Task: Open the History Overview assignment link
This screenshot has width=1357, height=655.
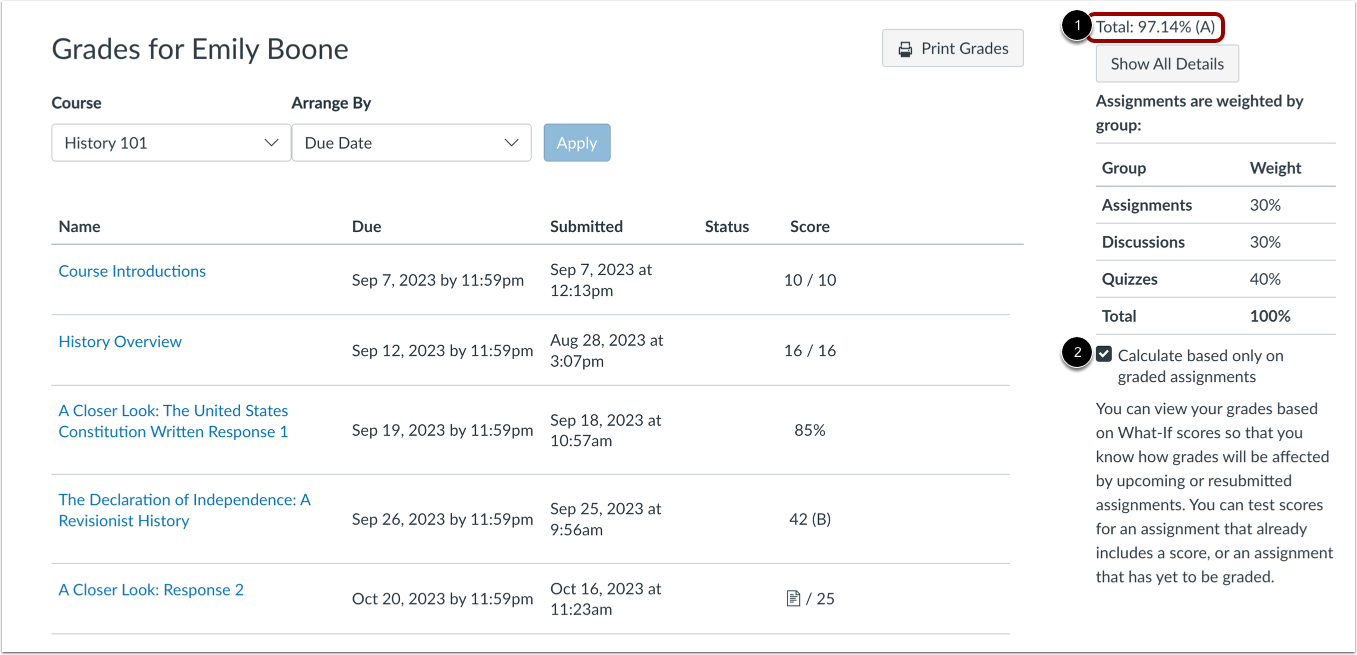Action: pyautogui.click(x=120, y=341)
